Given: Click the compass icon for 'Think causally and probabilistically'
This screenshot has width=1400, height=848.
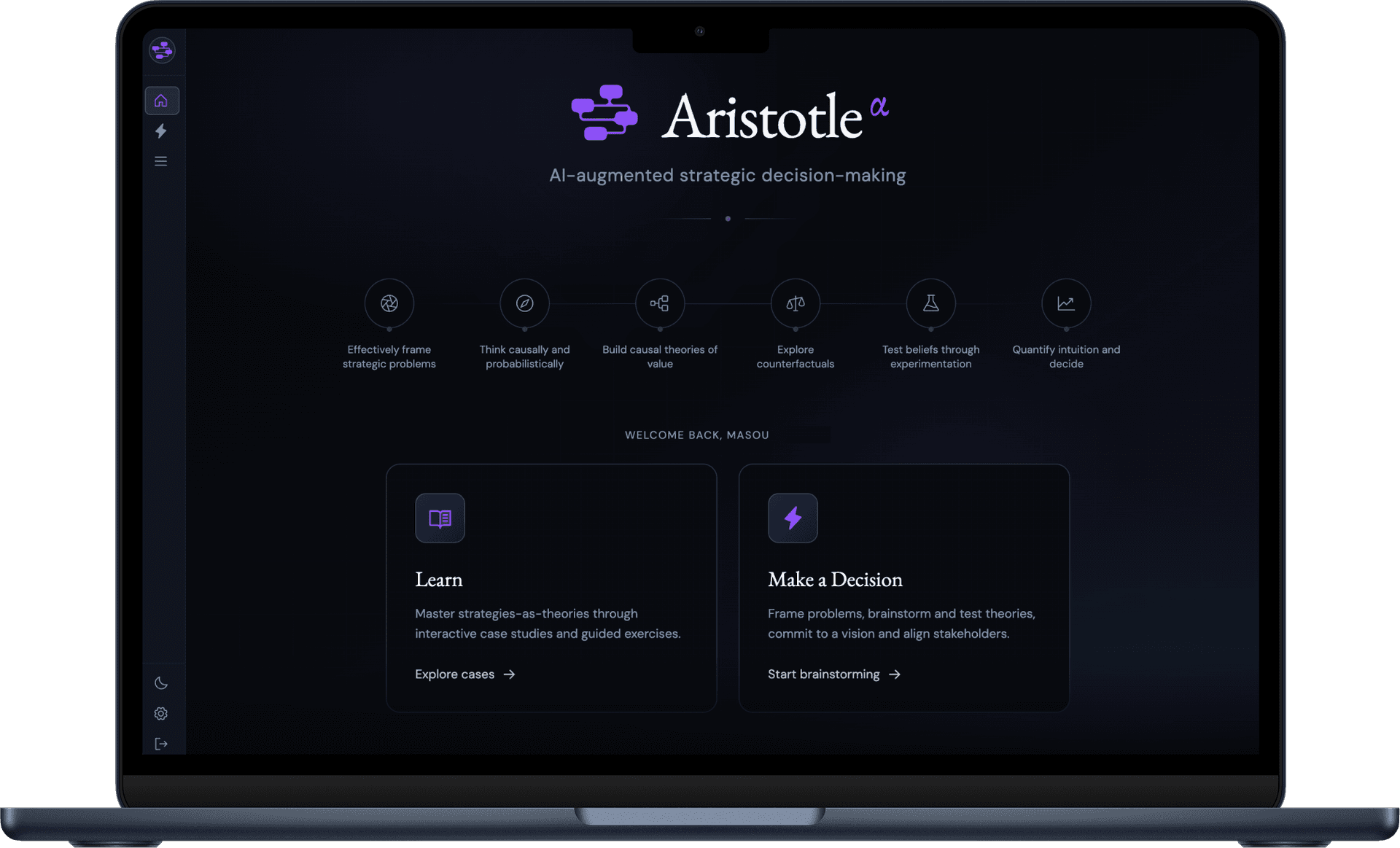Looking at the screenshot, I should [x=524, y=303].
